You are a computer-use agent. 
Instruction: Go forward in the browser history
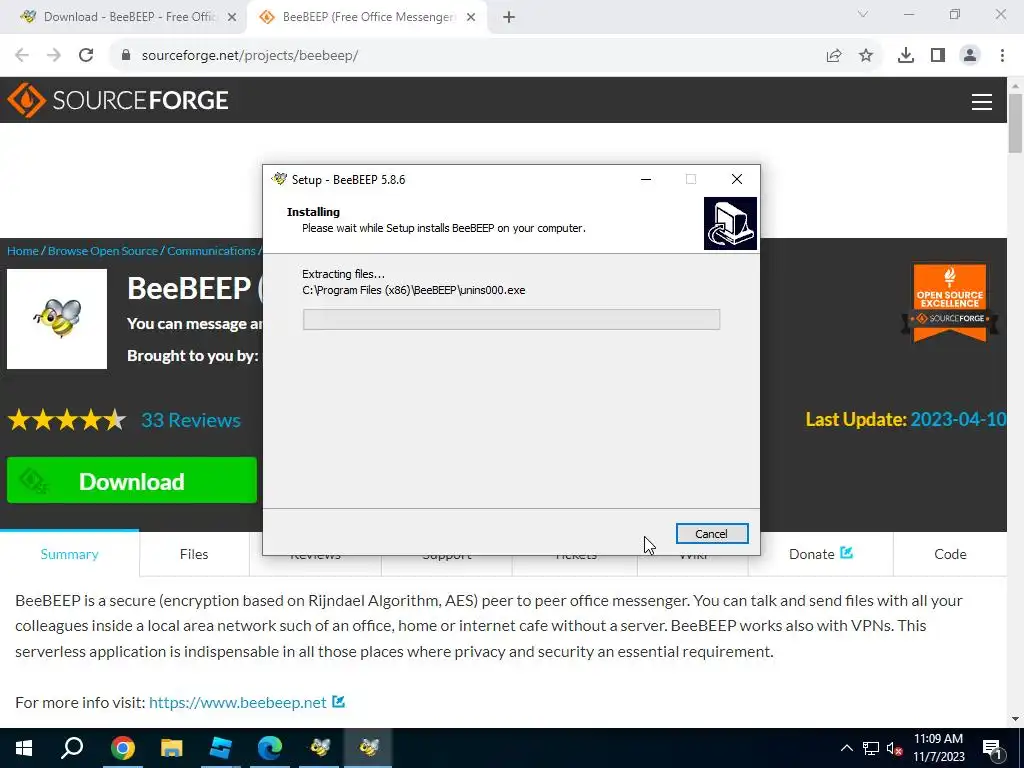54,55
